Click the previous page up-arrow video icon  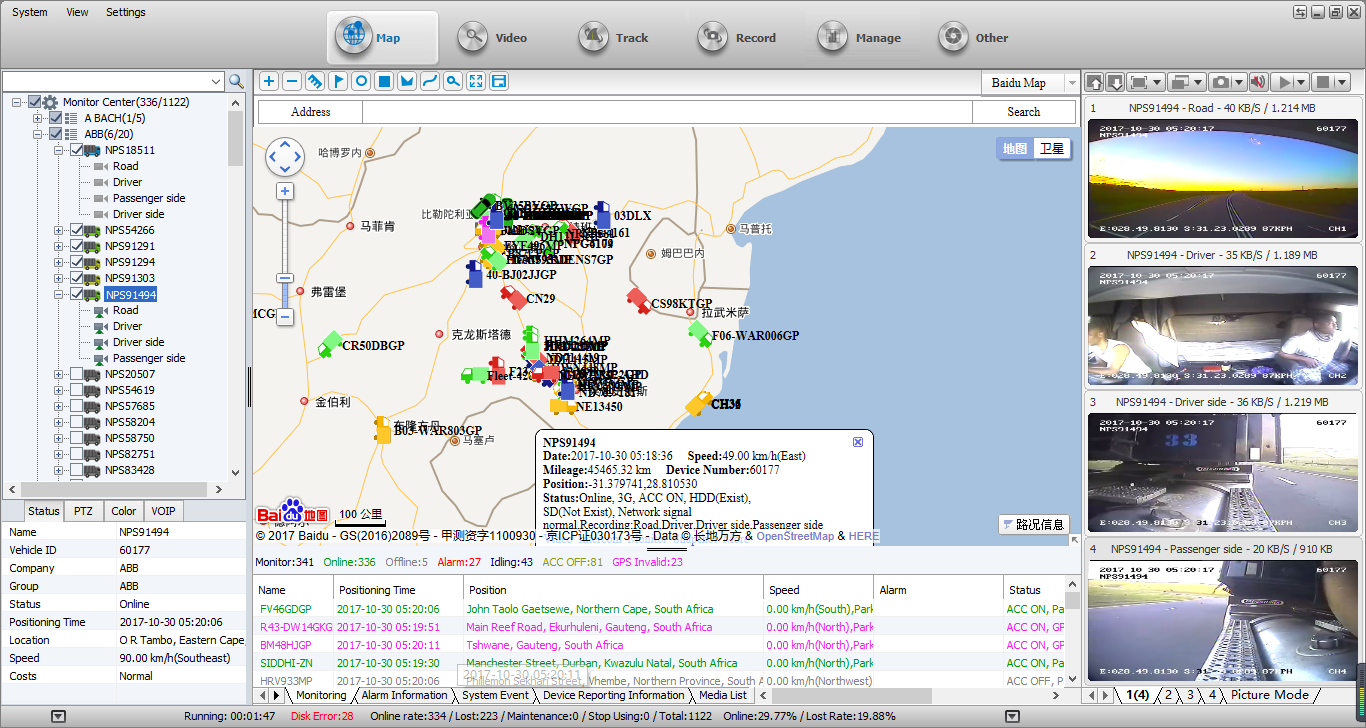1094,82
